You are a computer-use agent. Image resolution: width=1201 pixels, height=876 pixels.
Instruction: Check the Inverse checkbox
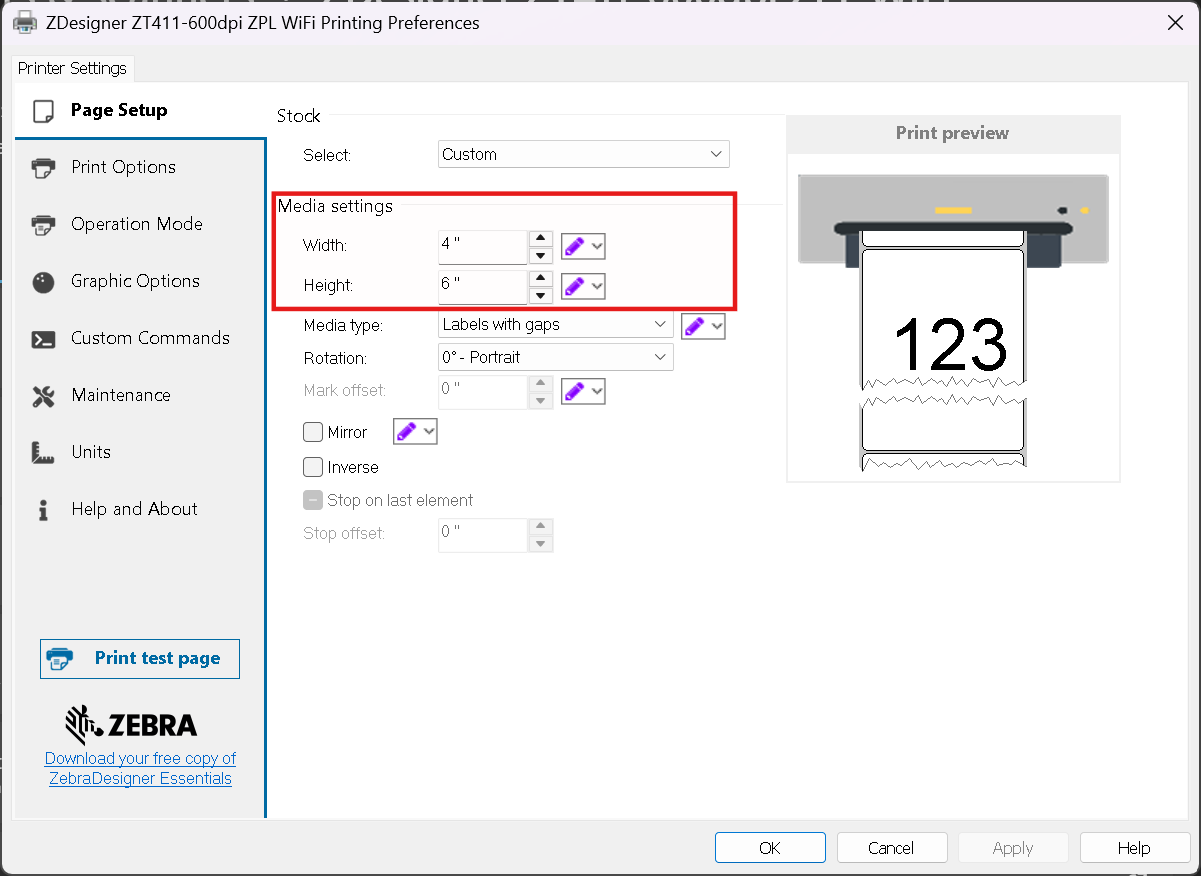(x=313, y=467)
